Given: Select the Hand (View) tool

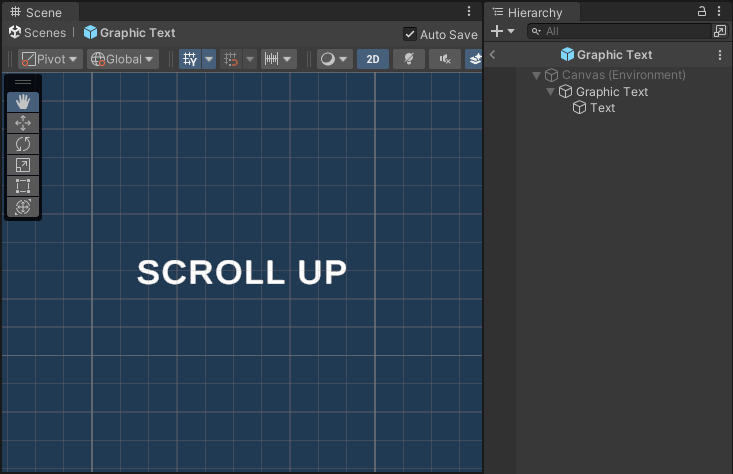Looking at the screenshot, I should [x=23, y=101].
